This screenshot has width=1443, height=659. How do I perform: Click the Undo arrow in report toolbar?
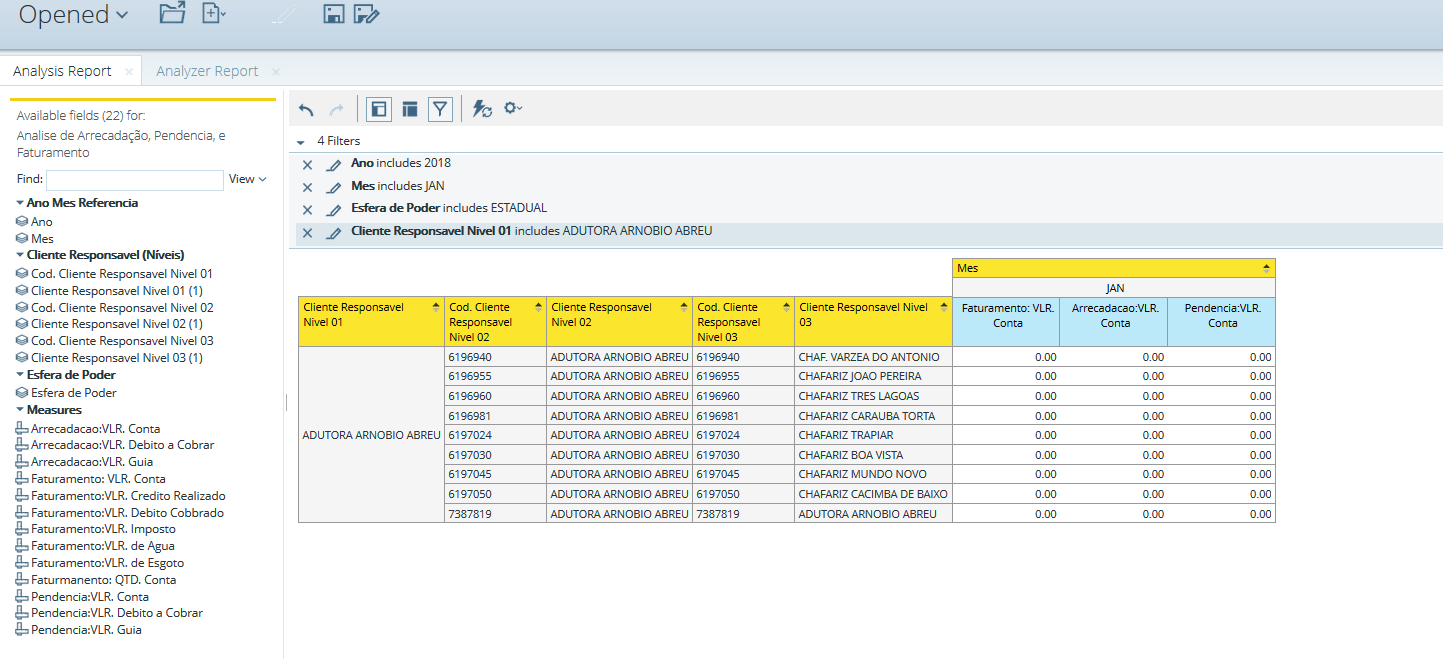307,109
